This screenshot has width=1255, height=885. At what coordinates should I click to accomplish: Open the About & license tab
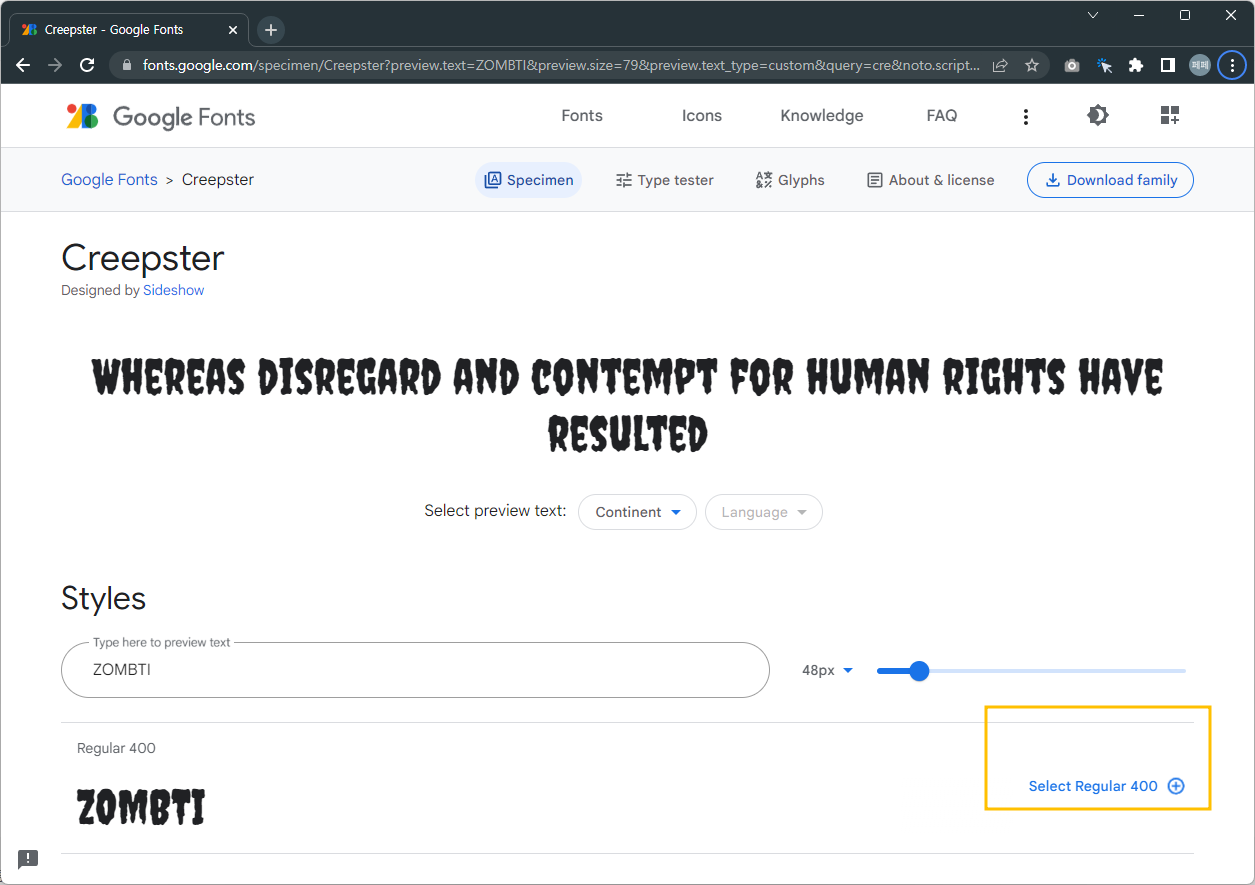pyautogui.click(x=930, y=180)
